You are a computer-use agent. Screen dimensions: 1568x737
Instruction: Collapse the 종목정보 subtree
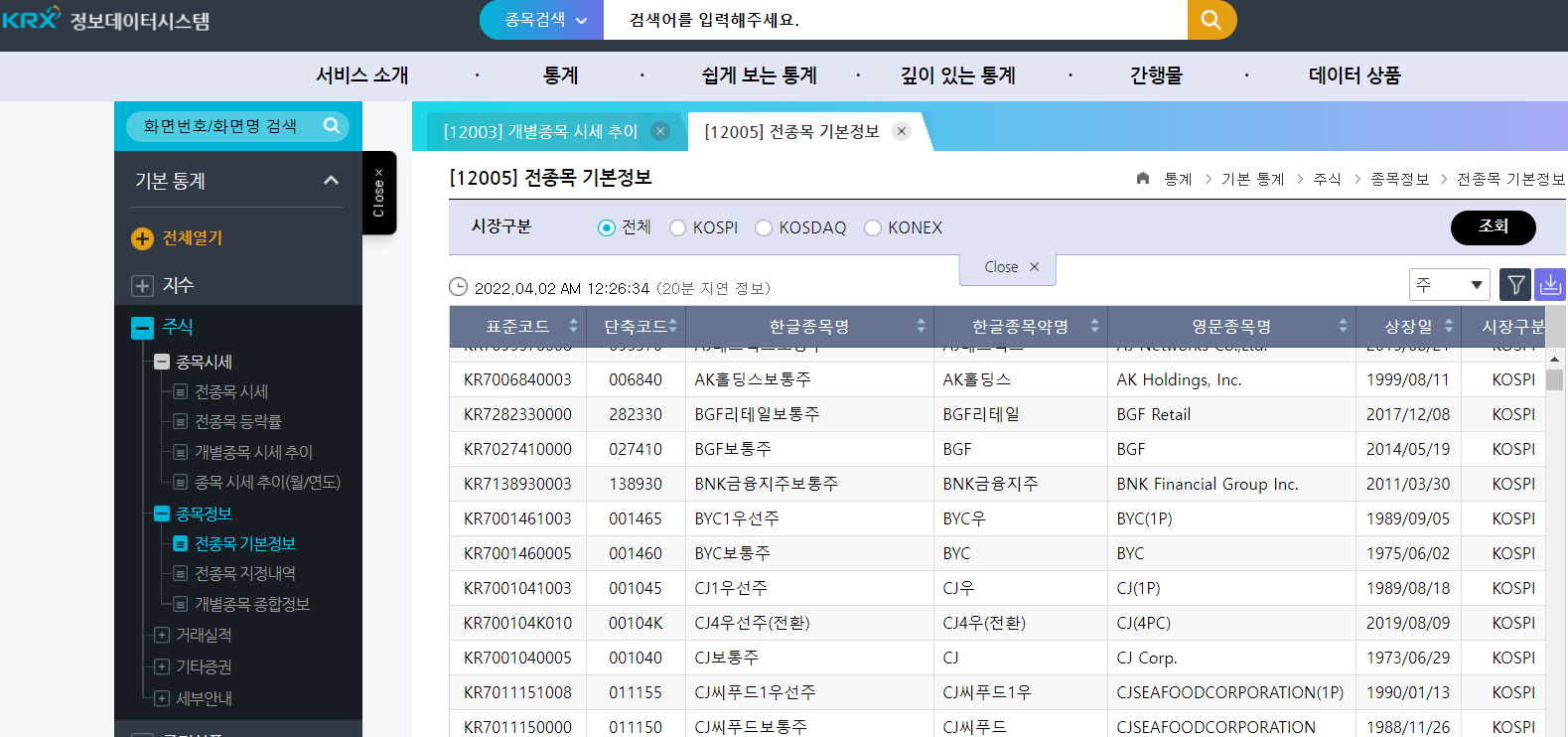pos(162,514)
